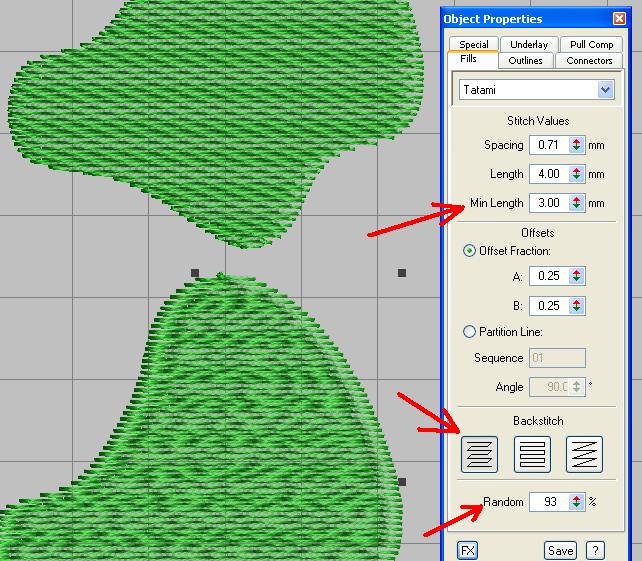This screenshot has height=561, width=642.
Task: Switch to the Pull Comp tab
Action: pyautogui.click(x=592, y=44)
